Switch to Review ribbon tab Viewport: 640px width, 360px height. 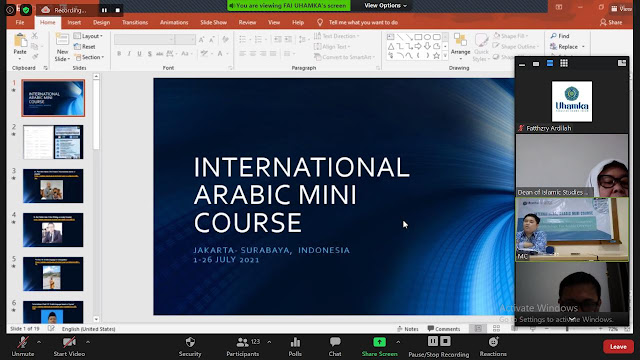[x=247, y=22]
